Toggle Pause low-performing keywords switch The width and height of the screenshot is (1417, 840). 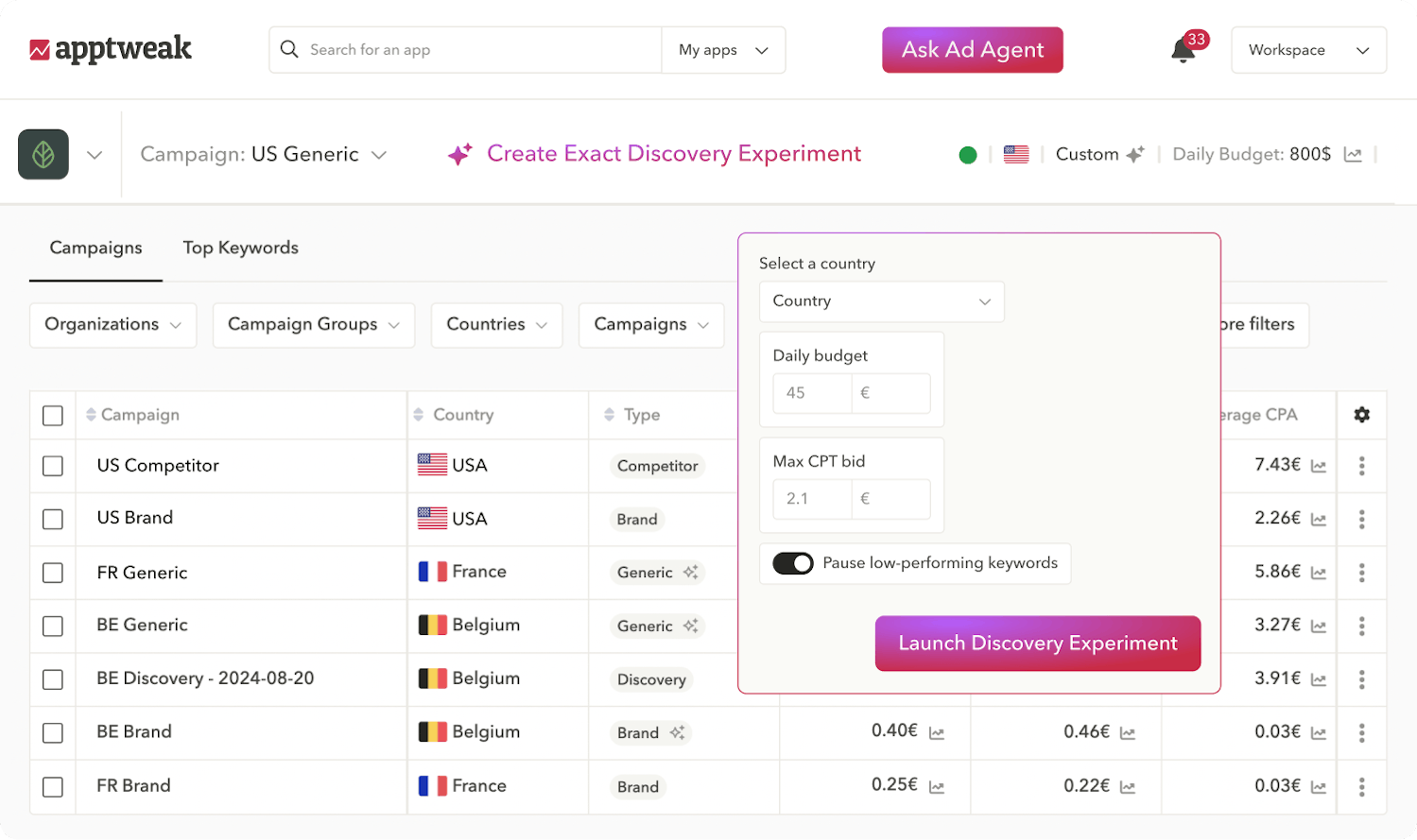tap(792, 564)
